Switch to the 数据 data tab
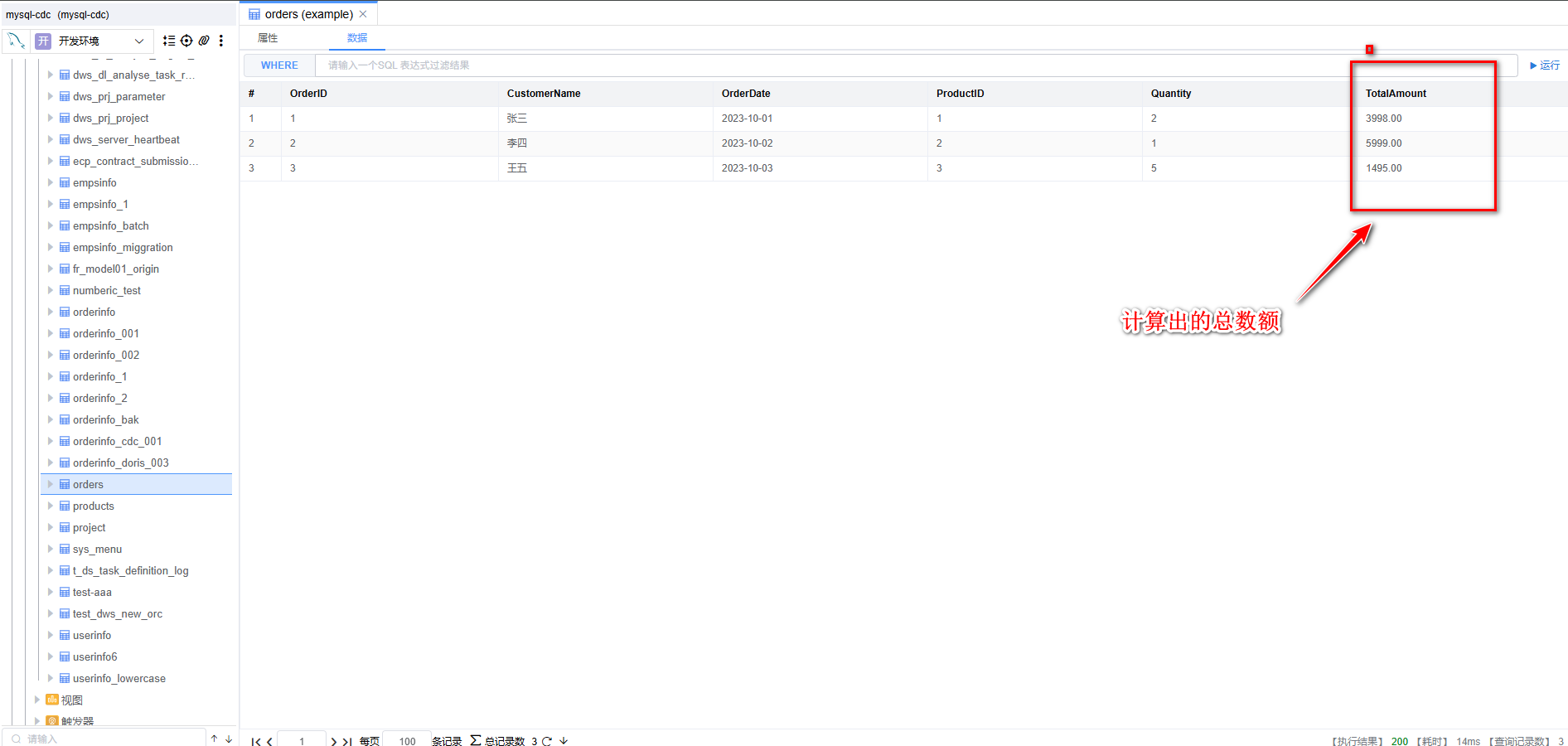 click(x=357, y=38)
